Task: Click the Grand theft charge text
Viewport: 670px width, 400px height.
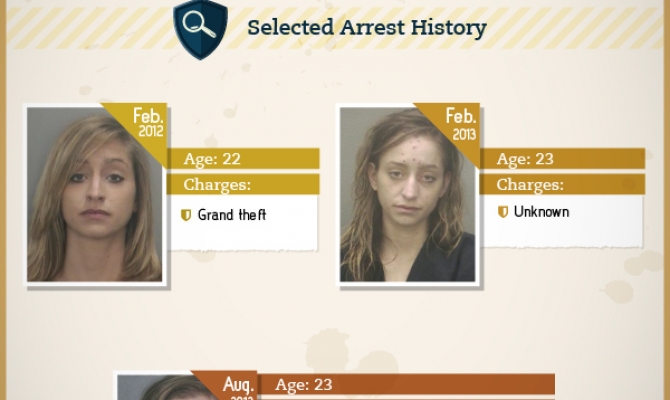Action: click(x=232, y=215)
